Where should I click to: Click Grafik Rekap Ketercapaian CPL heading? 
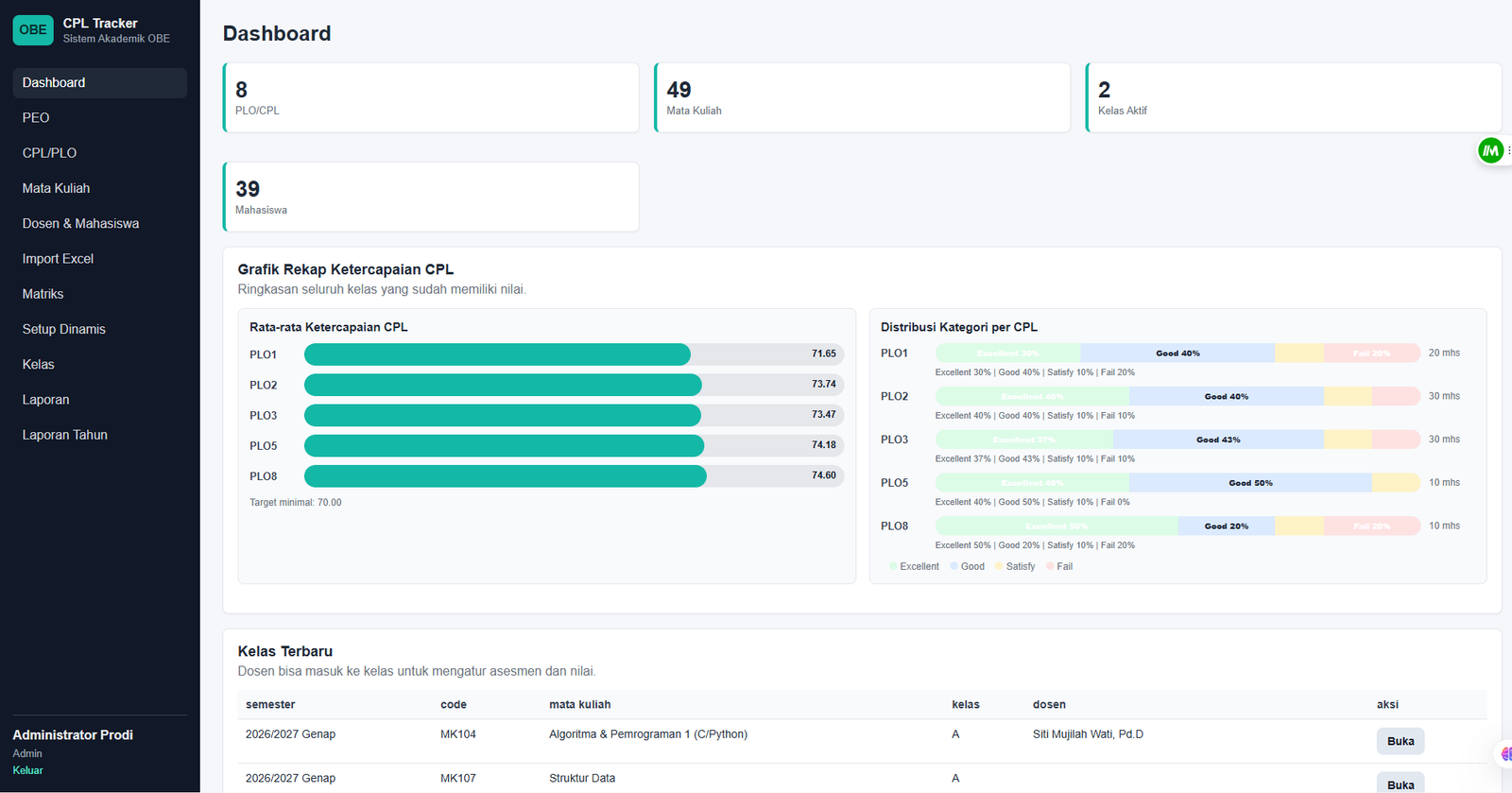pos(346,269)
